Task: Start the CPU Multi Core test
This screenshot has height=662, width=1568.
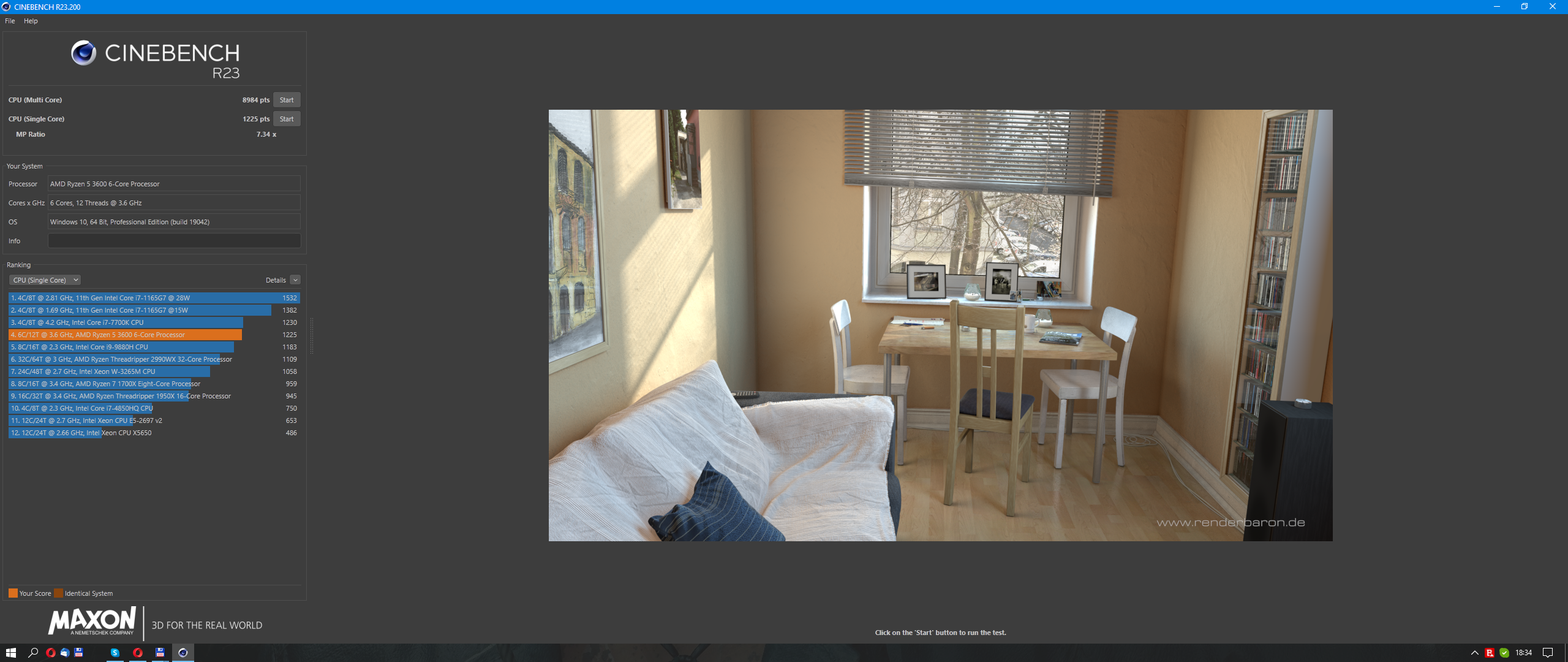Action: (286, 100)
